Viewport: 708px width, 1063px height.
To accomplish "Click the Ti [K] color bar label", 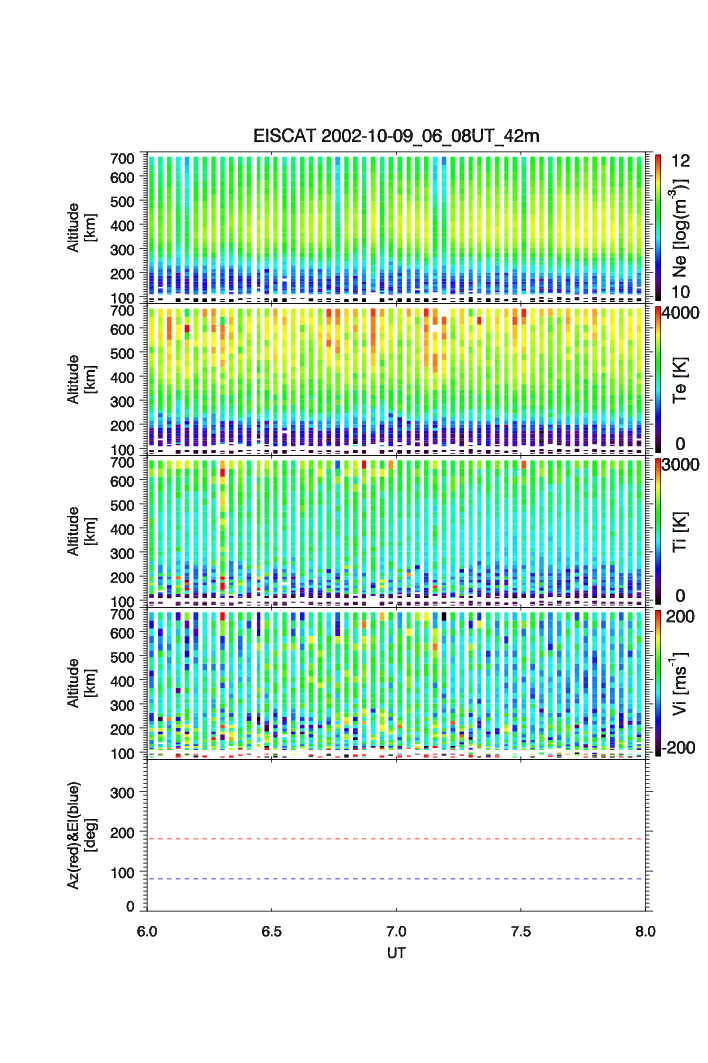I will 679,530.
